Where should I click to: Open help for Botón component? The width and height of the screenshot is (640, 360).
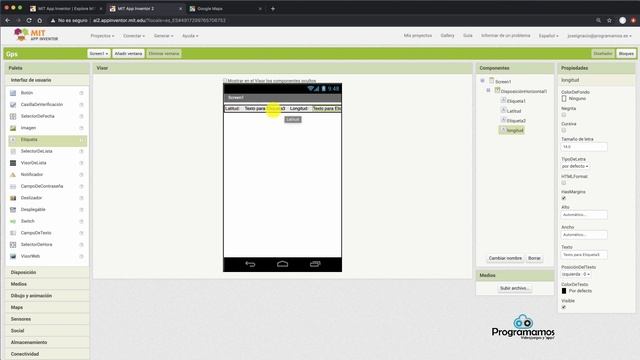tap(82, 93)
